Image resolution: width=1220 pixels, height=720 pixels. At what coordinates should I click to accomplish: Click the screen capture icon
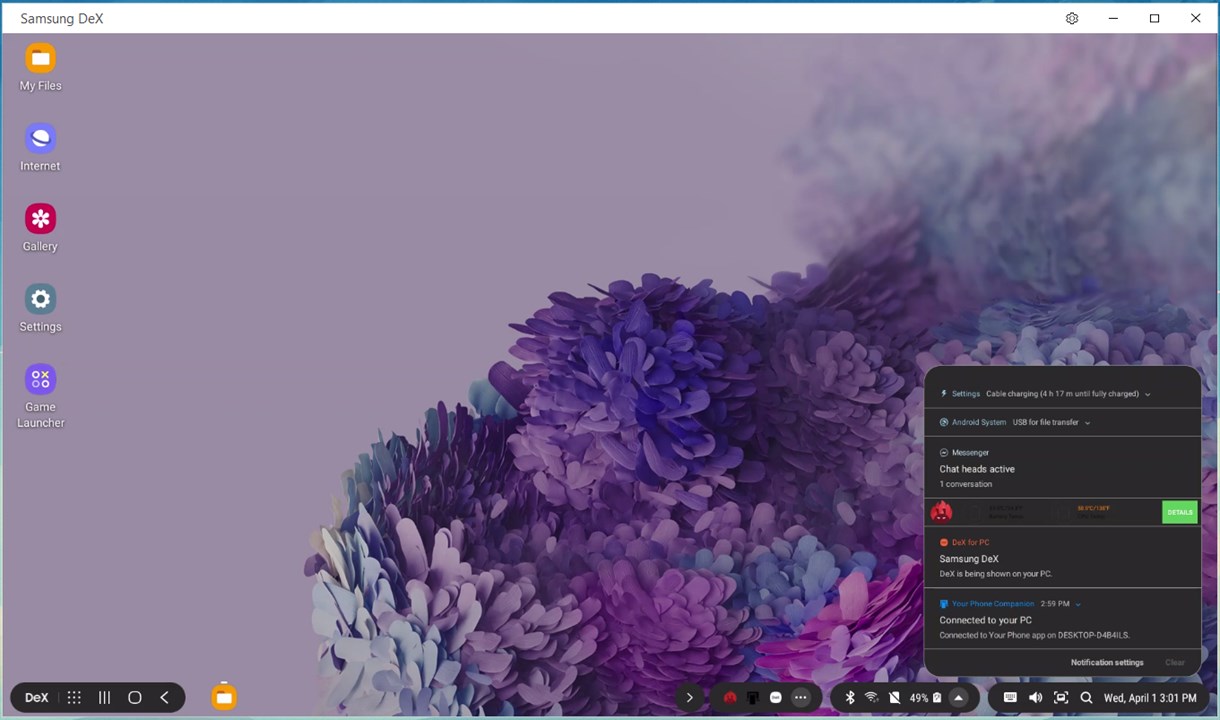pos(1061,698)
